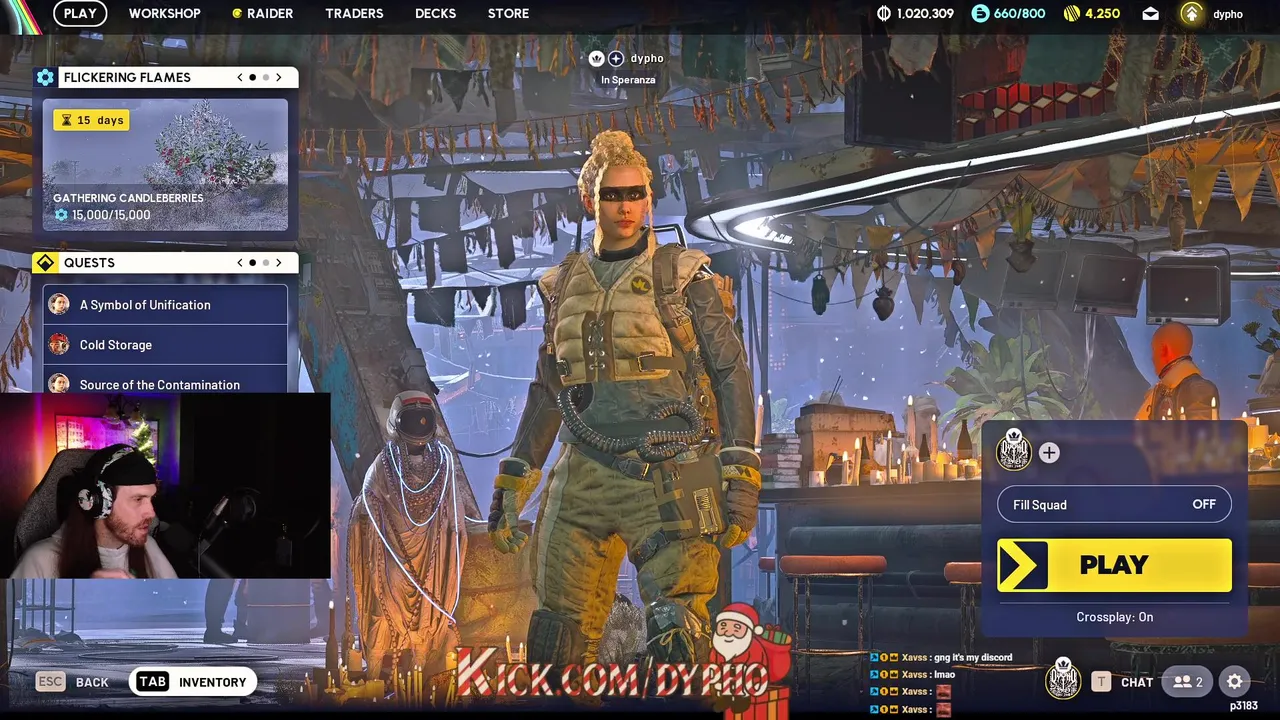Click the Quests diamond icon

point(45,262)
